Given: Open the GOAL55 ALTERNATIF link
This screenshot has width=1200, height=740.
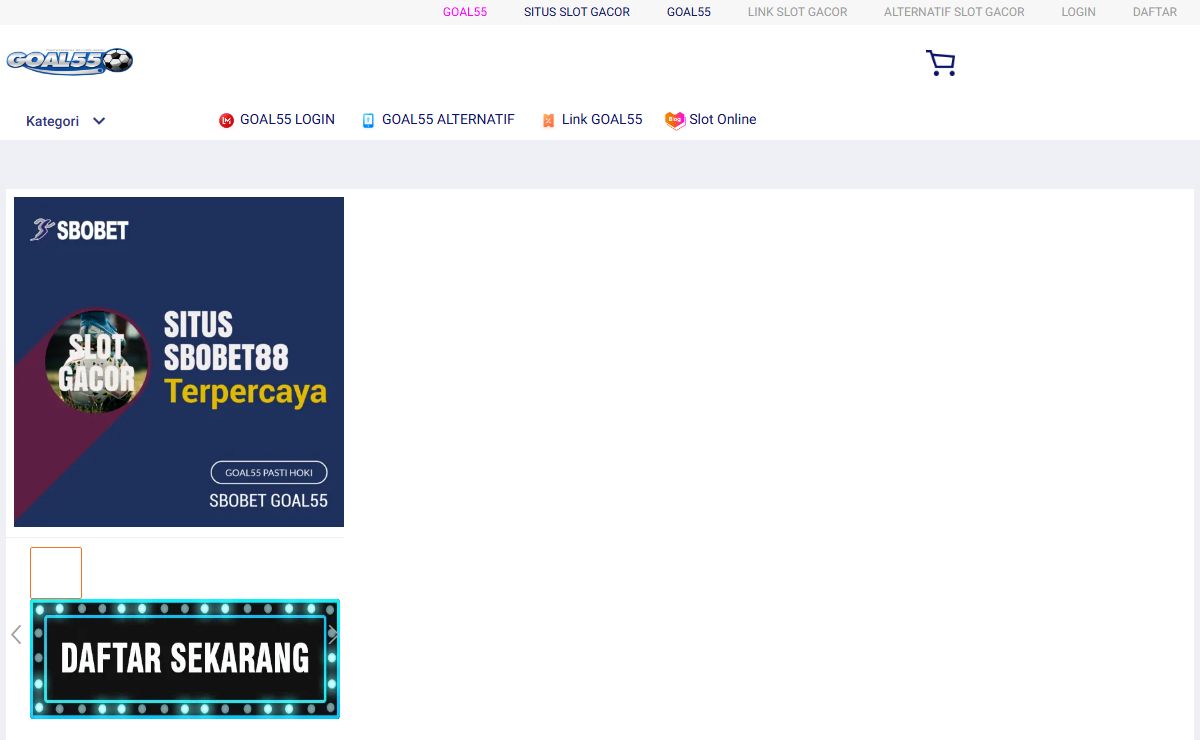Looking at the screenshot, I should (x=448, y=119).
